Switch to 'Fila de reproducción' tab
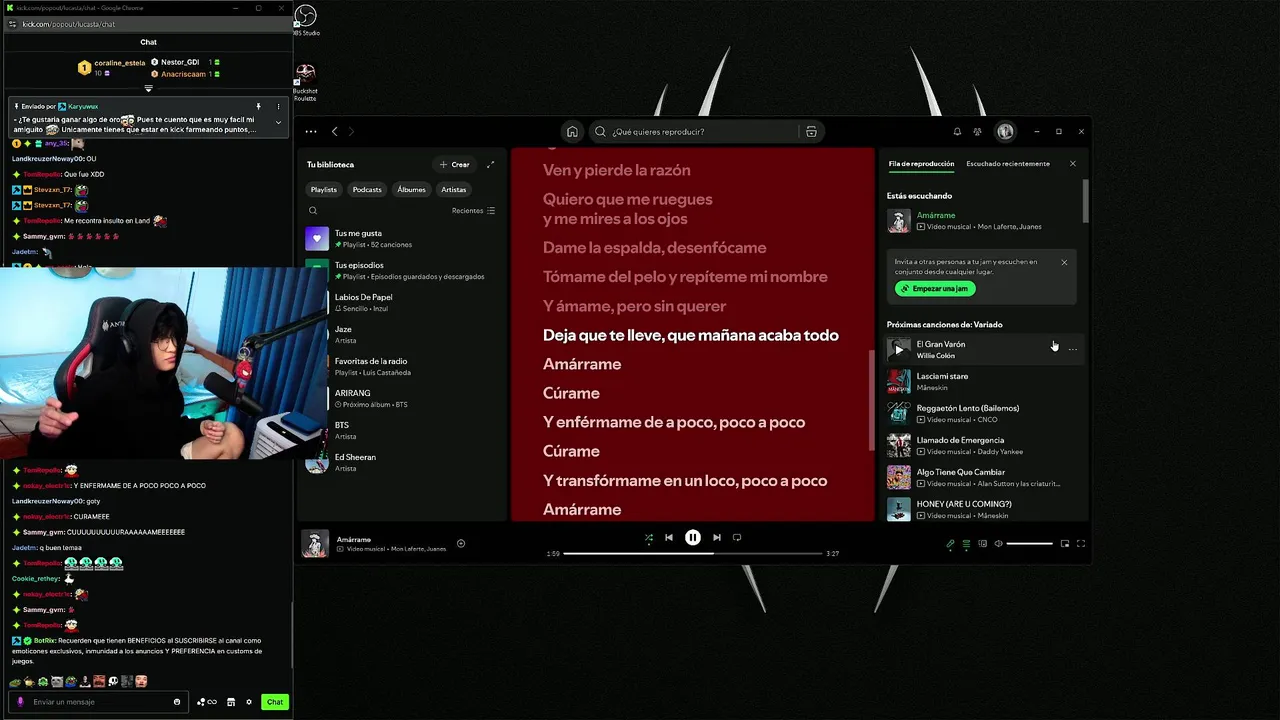1280x720 pixels. (921, 163)
